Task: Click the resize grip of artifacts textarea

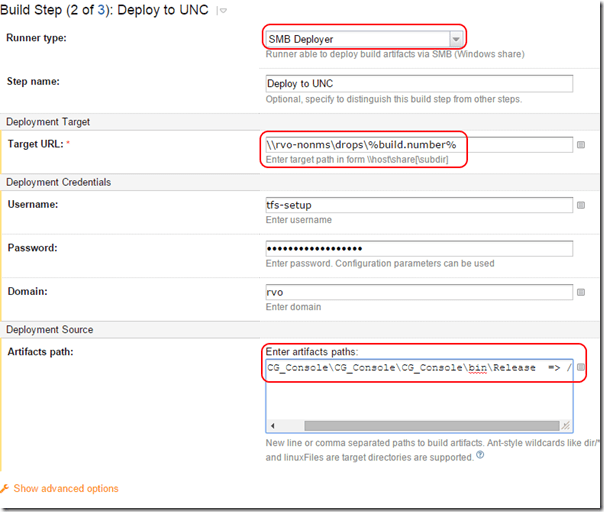Action: (x=566, y=425)
